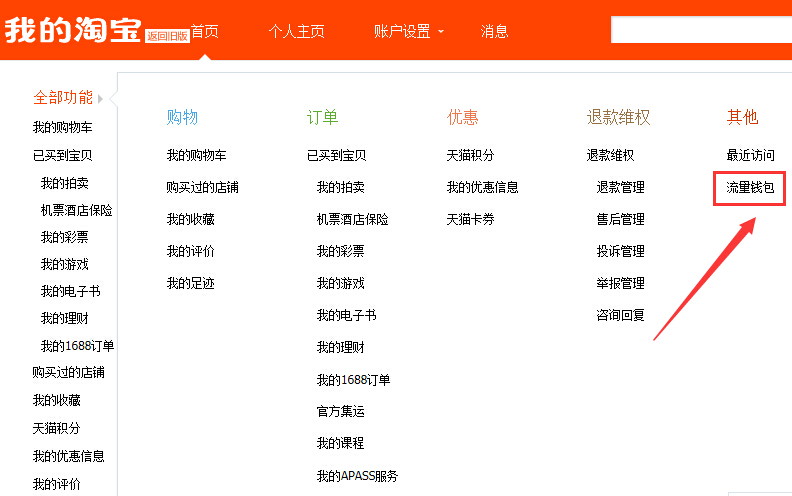The width and height of the screenshot is (792, 496).
Task: Click the 订单 column heading
Action: tap(322, 117)
